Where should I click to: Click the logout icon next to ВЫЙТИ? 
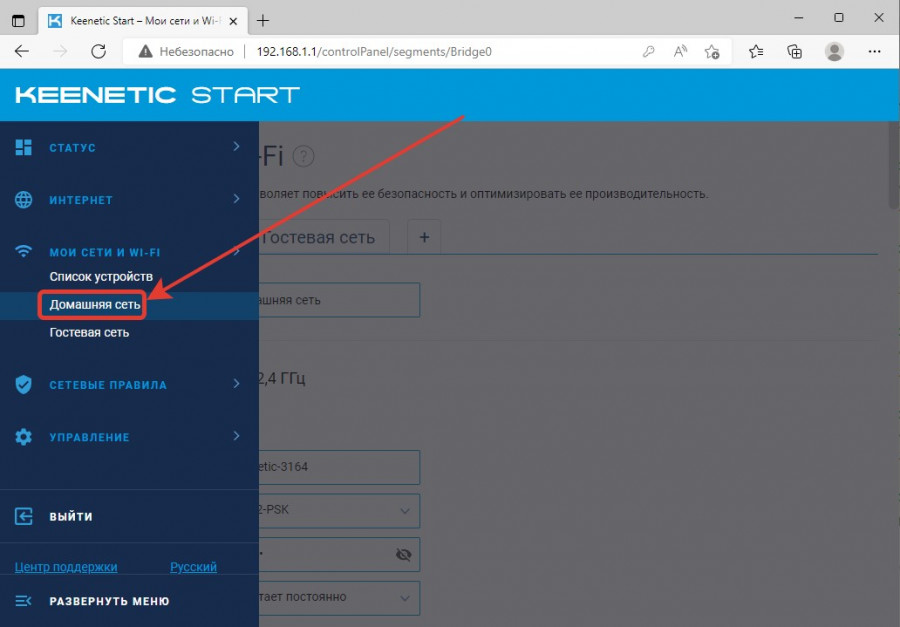pyautogui.click(x=24, y=516)
